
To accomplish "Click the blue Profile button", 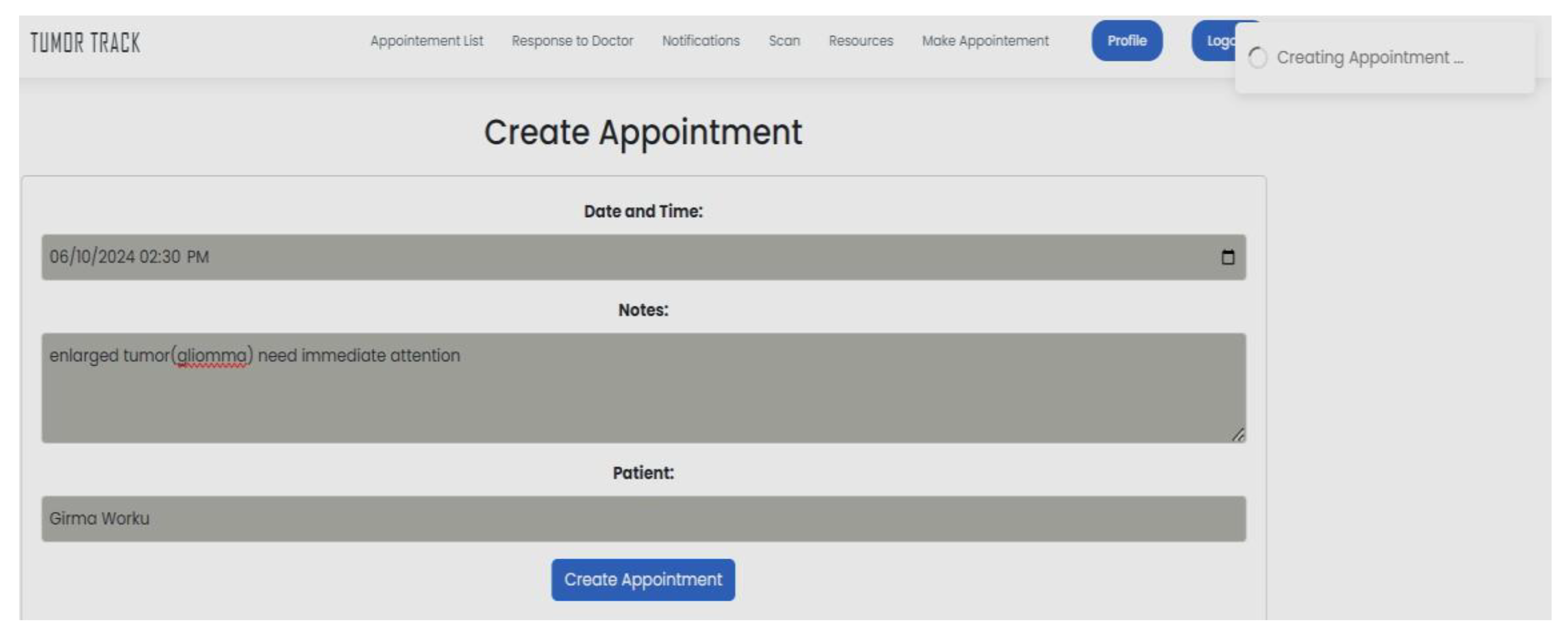I will point(1127,41).
